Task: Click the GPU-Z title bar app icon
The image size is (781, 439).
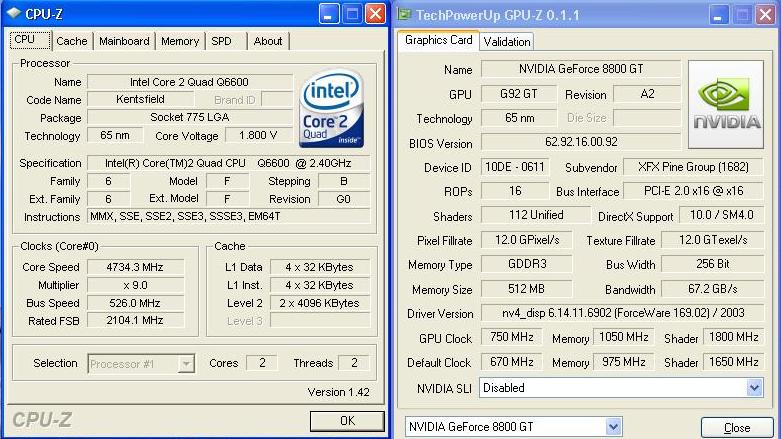Action: (x=404, y=14)
